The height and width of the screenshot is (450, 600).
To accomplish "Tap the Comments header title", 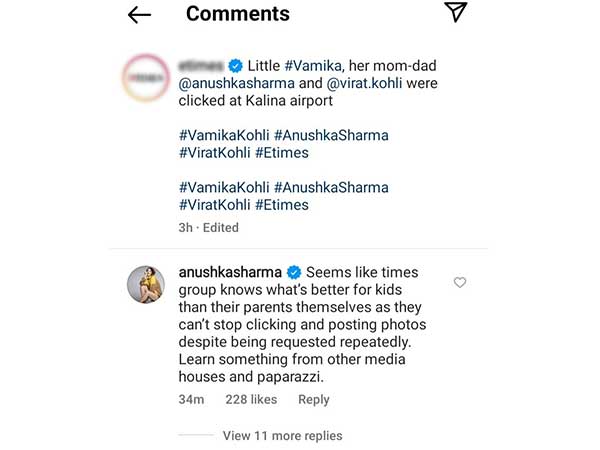I will coord(238,14).
